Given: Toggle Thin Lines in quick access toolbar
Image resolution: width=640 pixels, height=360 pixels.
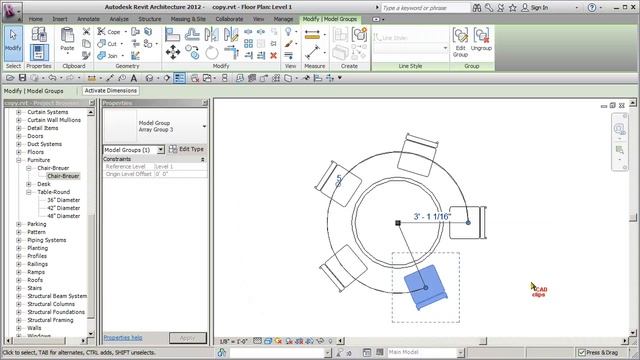Looking at the screenshot, I should 180,78.
